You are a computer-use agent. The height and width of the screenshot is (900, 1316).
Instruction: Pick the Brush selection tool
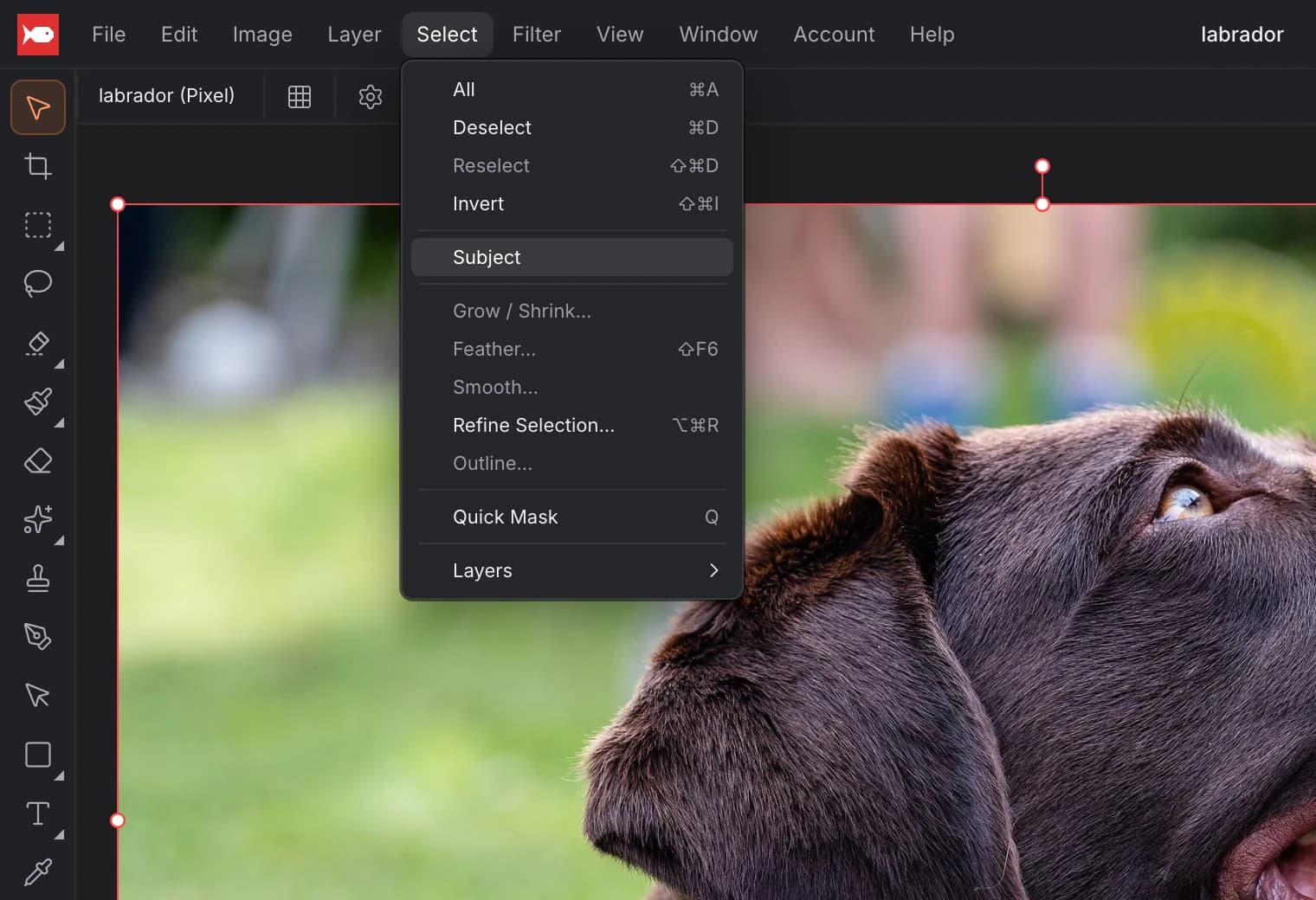click(x=38, y=343)
